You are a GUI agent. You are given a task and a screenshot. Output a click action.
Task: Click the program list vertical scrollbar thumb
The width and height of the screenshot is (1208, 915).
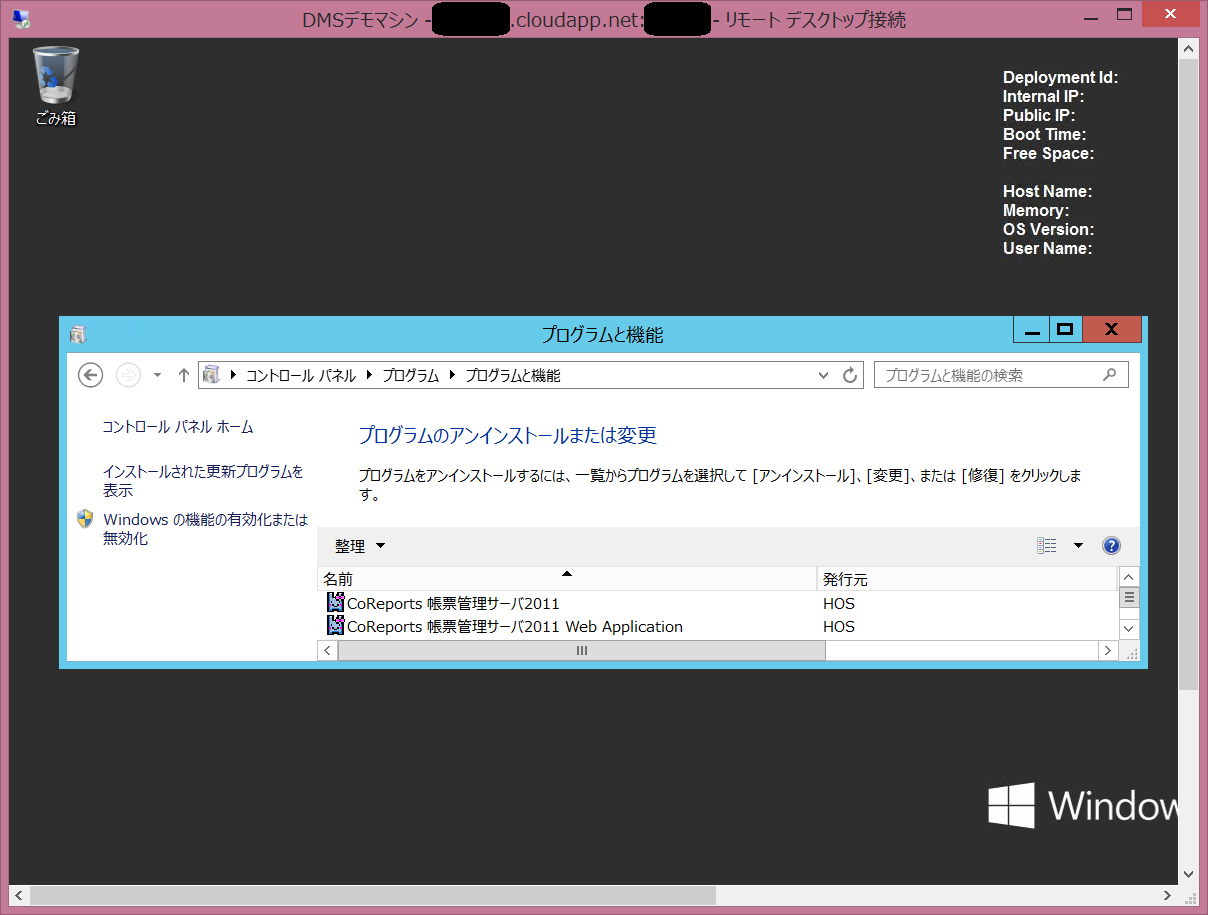click(x=1129, y=597)
